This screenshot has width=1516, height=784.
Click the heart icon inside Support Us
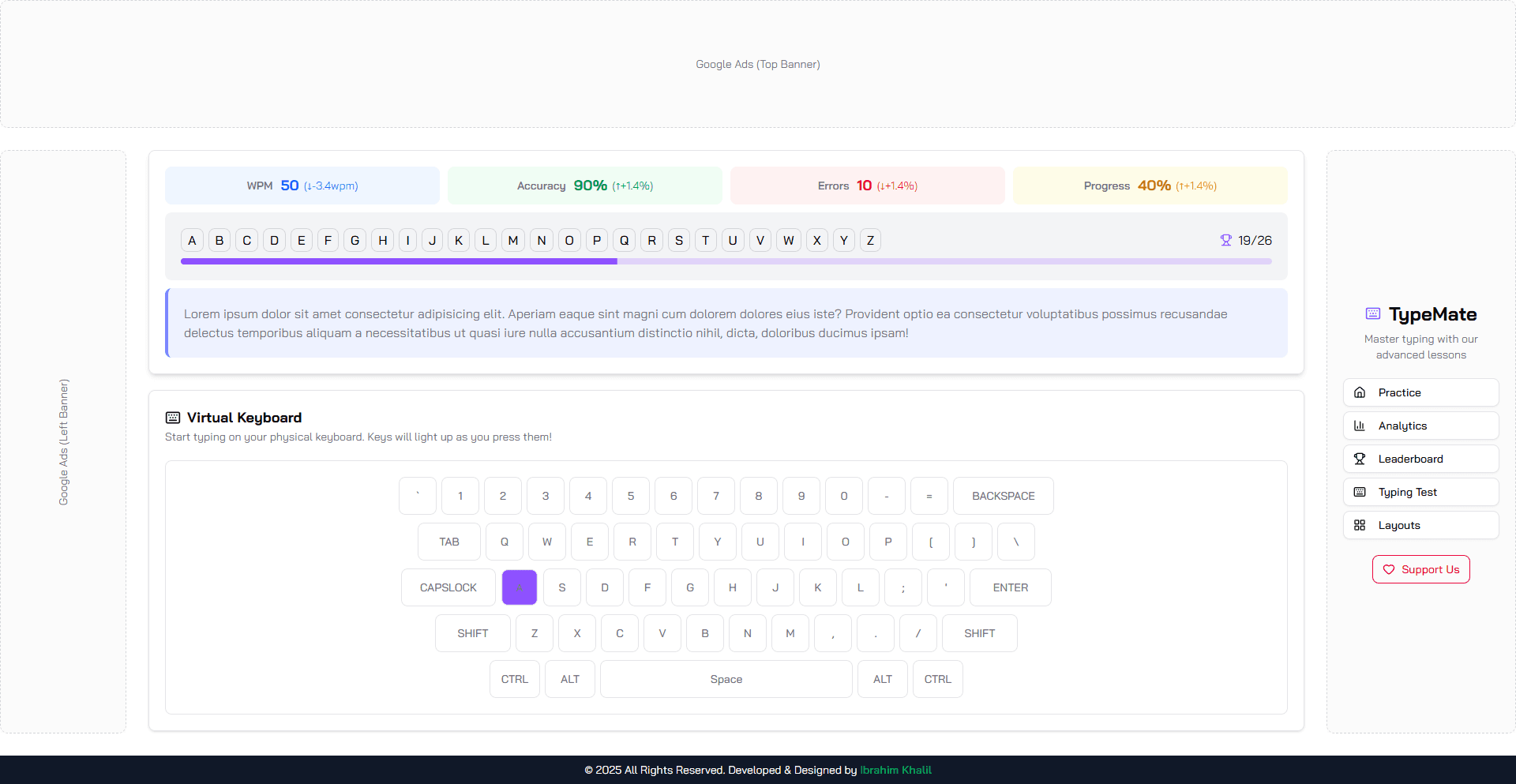click(x=1390, y=569)
